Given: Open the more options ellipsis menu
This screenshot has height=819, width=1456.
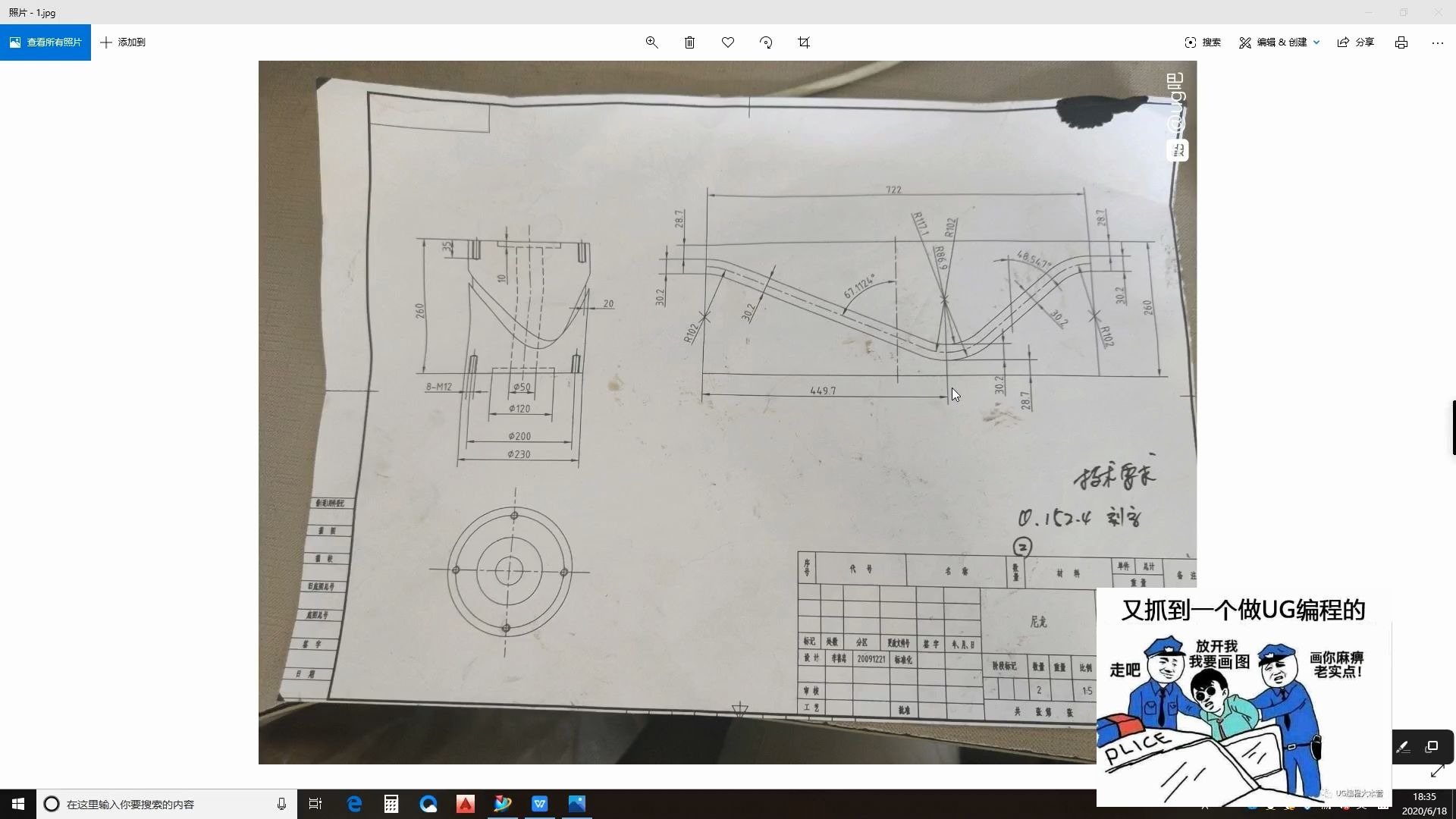Looking at the screenshot, I should coord(1438,42).
